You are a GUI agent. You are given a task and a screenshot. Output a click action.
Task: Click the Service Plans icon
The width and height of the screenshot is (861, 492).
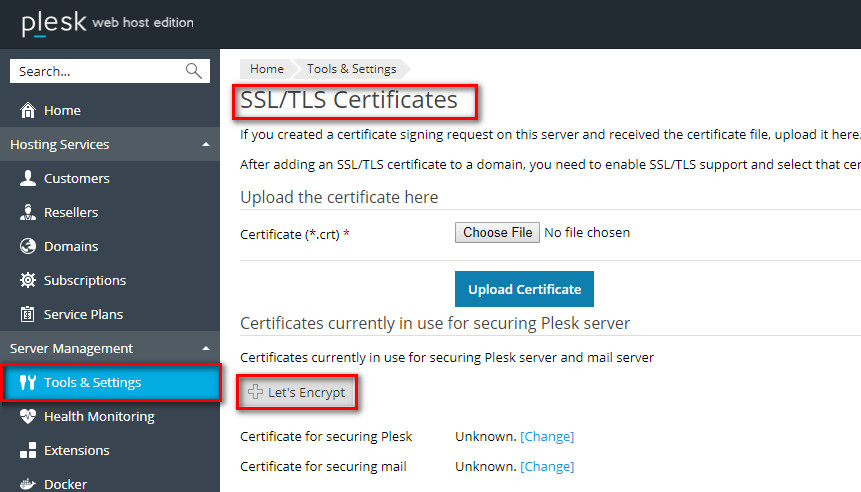point(27,314)
